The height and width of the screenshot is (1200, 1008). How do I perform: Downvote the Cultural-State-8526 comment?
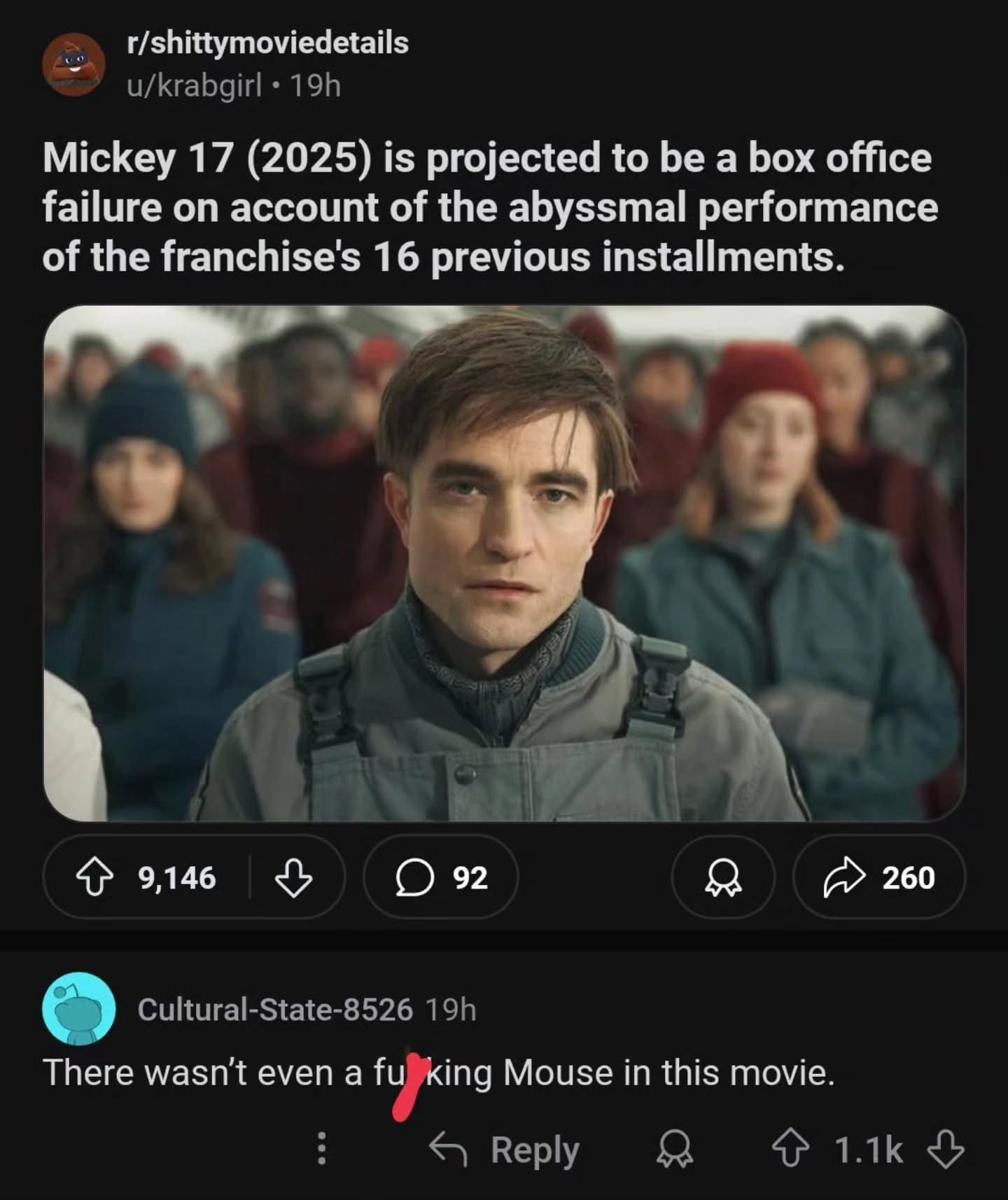coord(946,1150)
